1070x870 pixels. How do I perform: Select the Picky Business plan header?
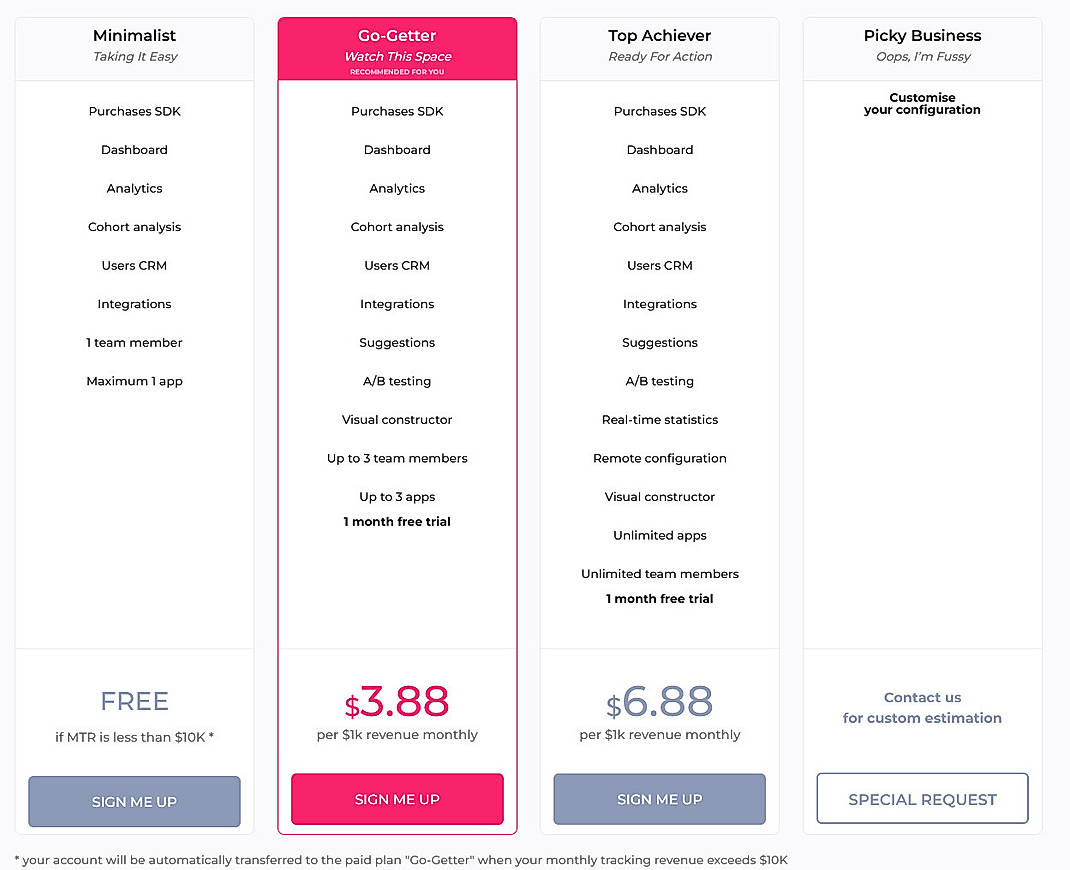[x=922, y=45]
